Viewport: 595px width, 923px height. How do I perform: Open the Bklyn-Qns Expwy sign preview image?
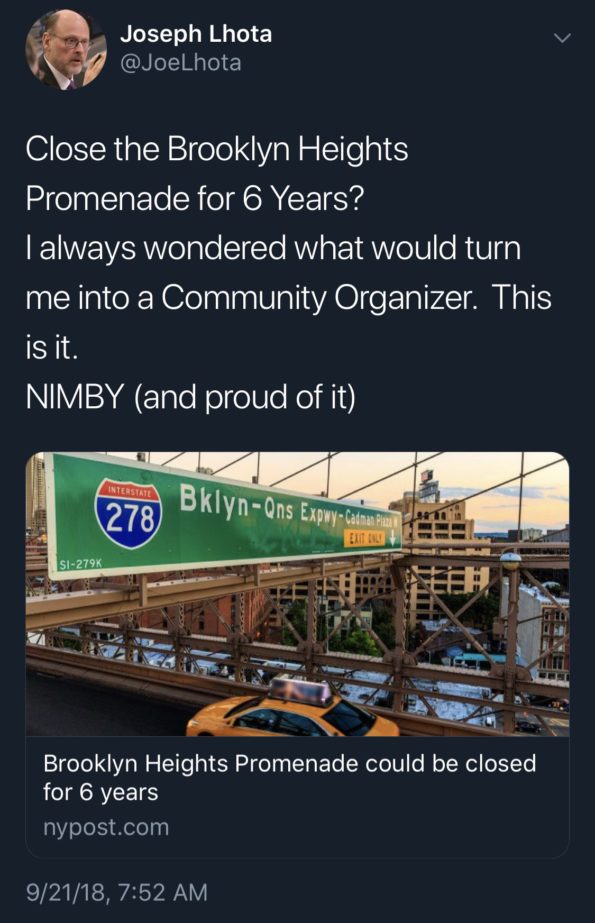point(297,594)
